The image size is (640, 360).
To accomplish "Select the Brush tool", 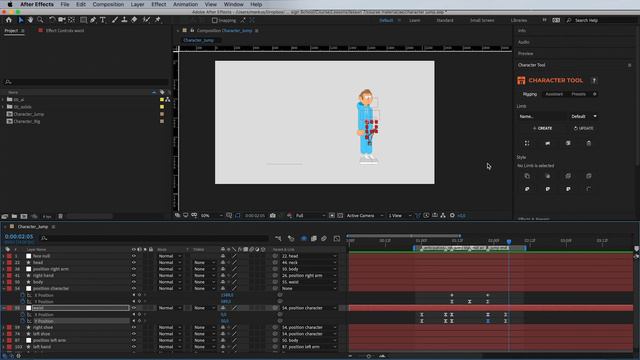I will 115,20.
